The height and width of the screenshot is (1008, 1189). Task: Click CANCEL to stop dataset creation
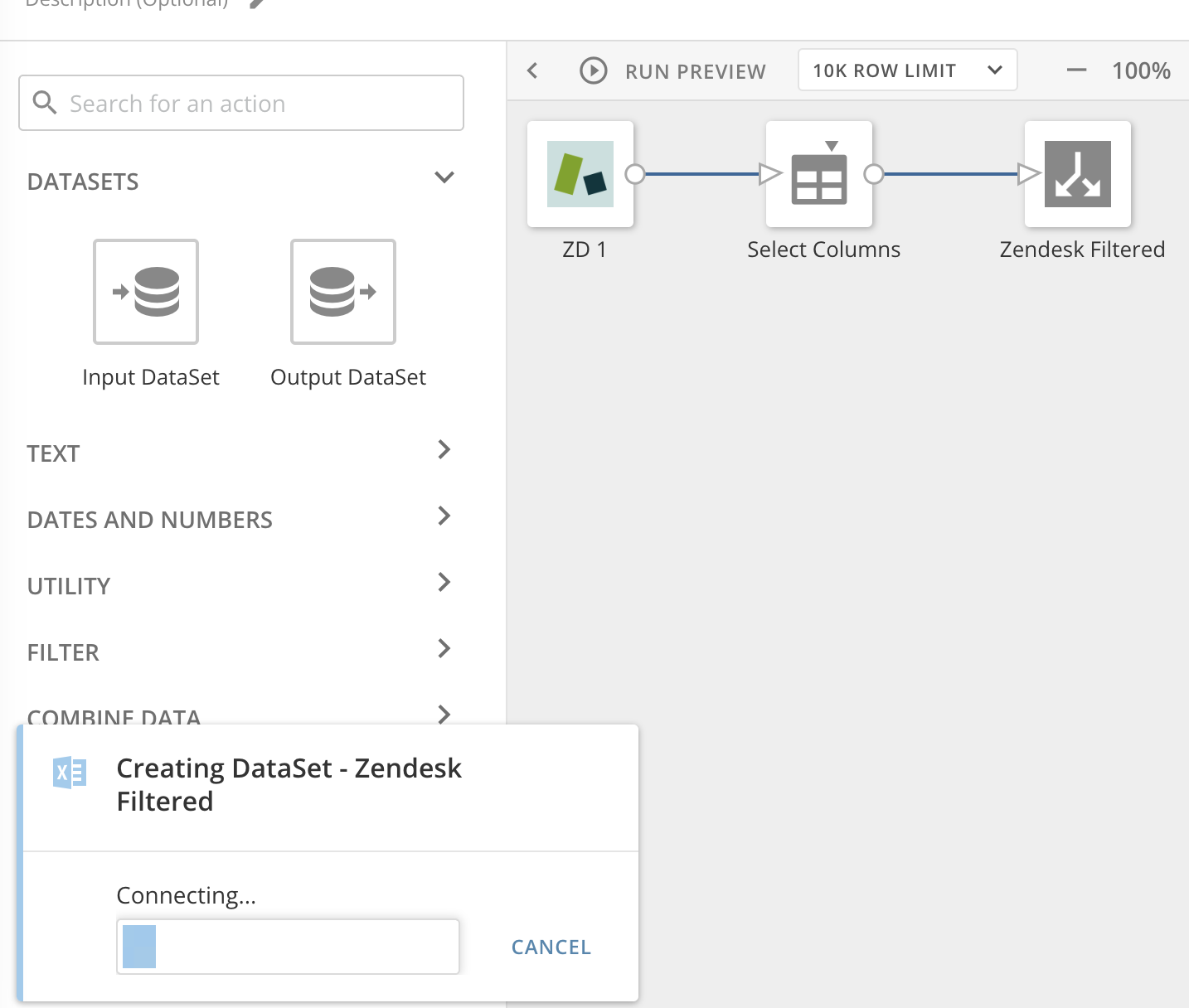(x=551, y=947)
